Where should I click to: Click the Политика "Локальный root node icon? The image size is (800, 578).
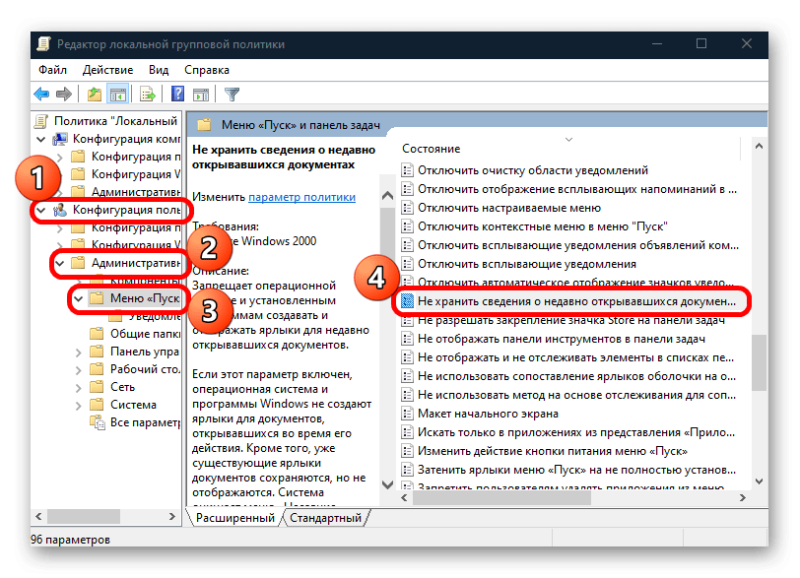click(41, 121)
